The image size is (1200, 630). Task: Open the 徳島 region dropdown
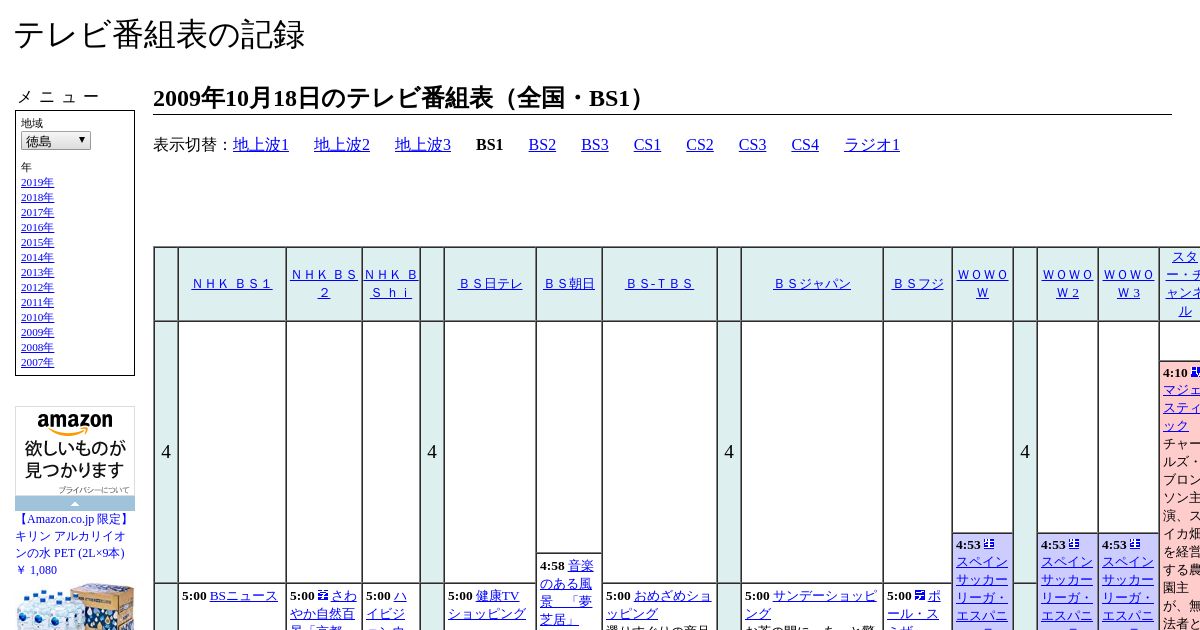[56, 141]
